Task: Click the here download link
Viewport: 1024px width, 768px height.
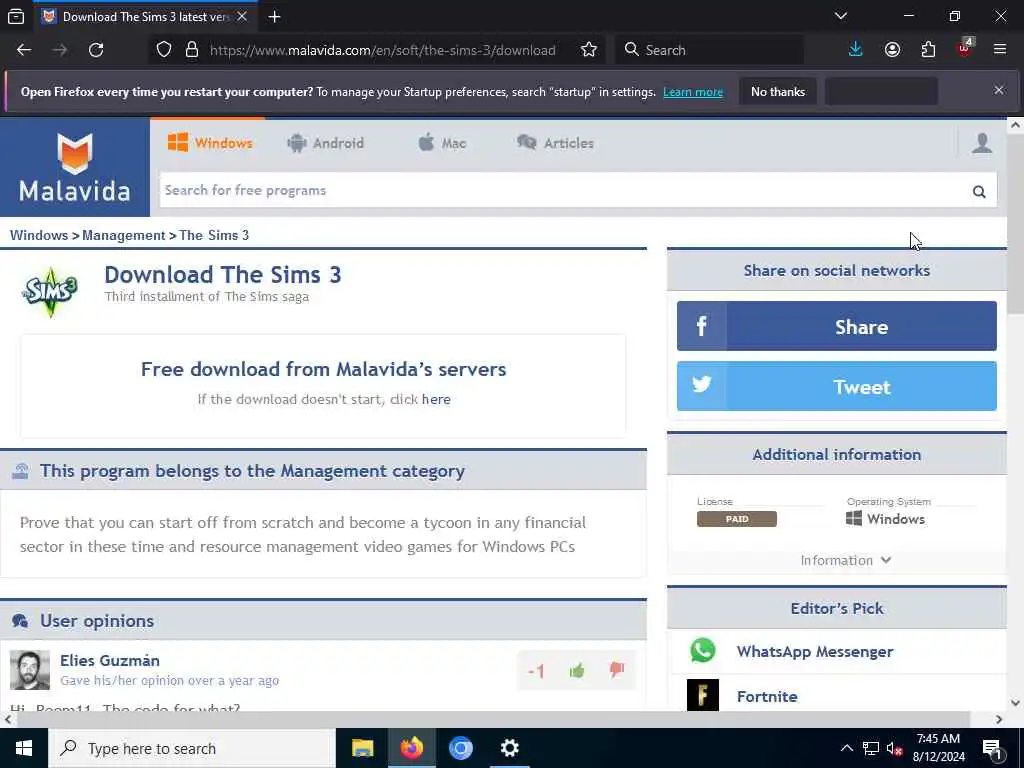Action: click(436, 399)
